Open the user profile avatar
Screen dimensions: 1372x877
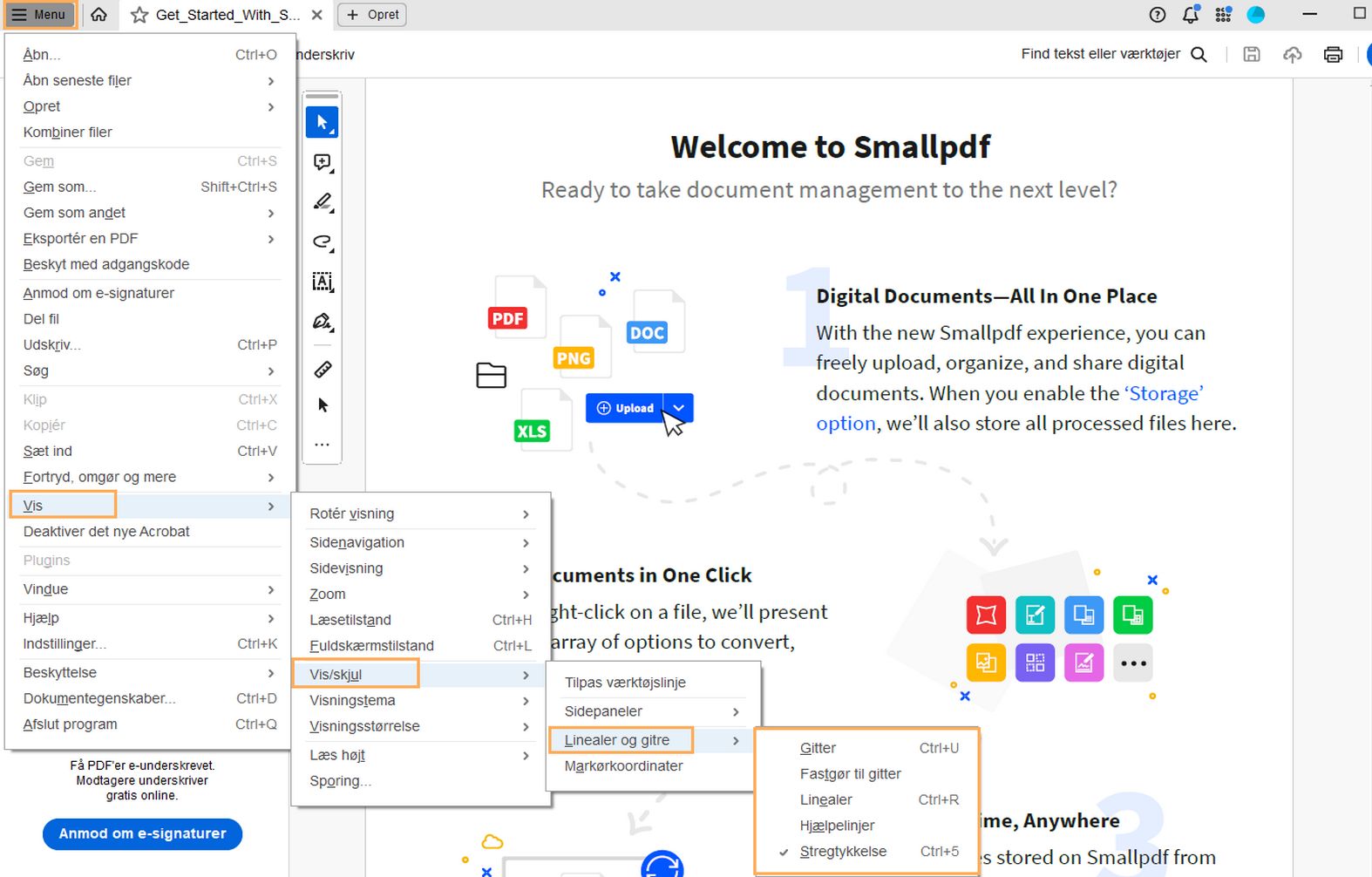coord(1256,14)
